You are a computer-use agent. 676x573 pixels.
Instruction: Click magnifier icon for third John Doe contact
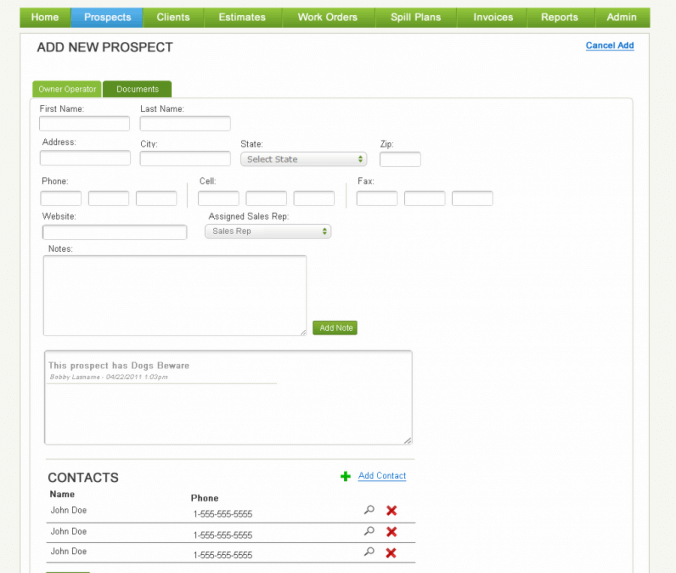(369, 551)
